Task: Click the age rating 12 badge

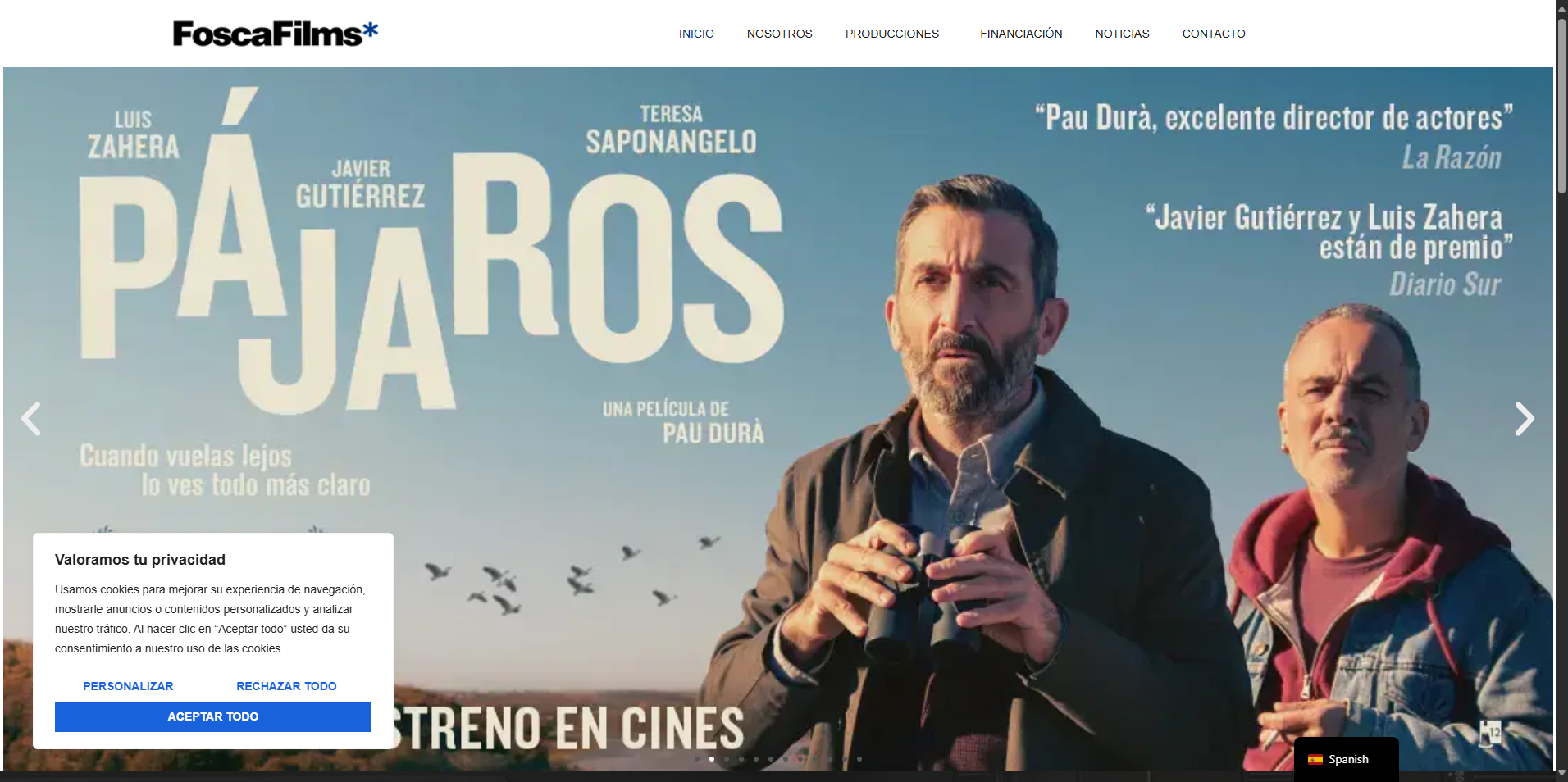Action: (x=1490, y=732)
